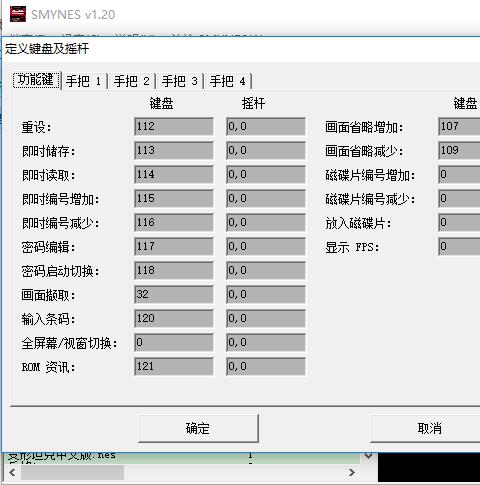Click the 即时编号减少 keyboard field showing 116
The image size is (480, 485).
click(174, 222)
